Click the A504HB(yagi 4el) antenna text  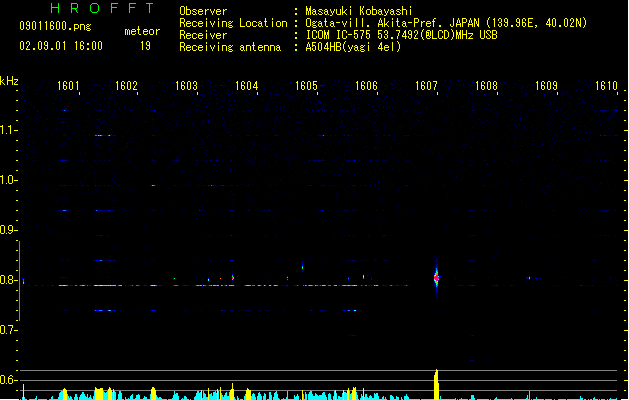pyautogui.click(x=353, y=47)
